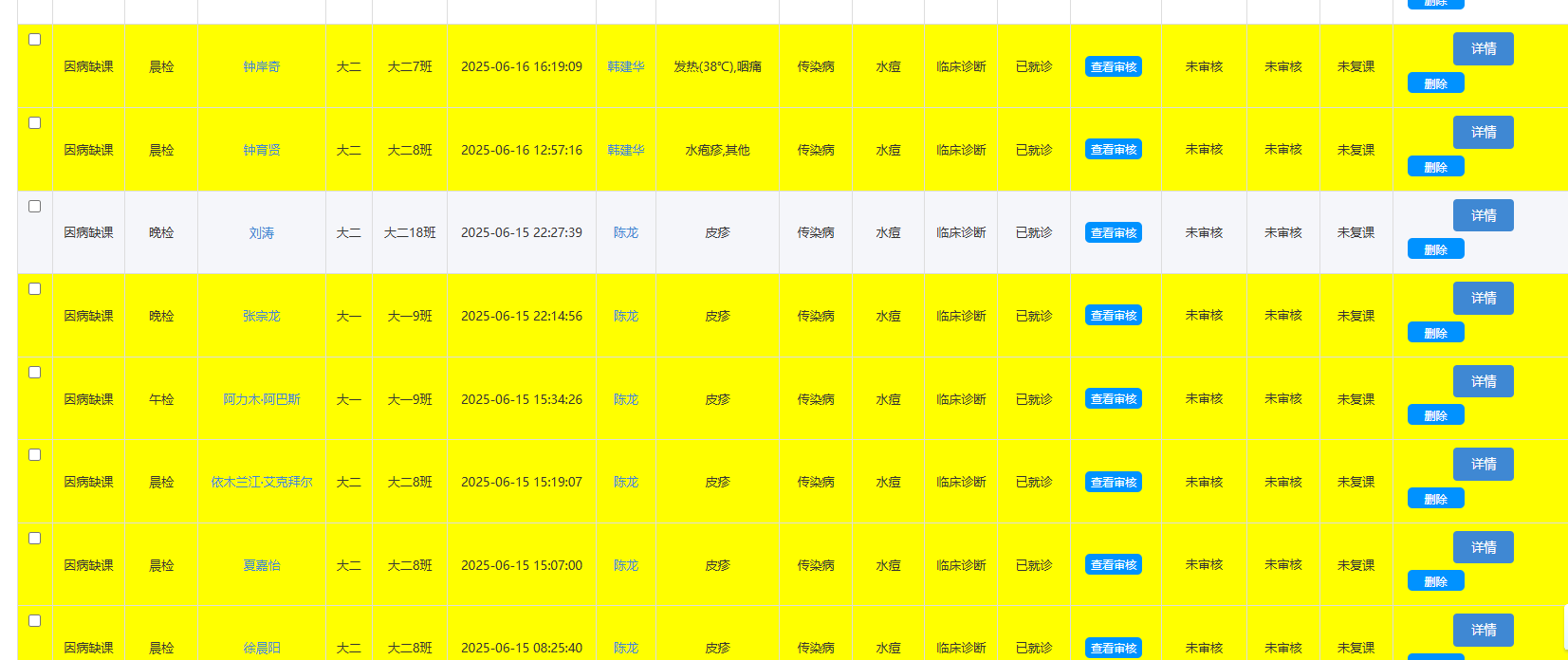Open 详情 for 徐晨阳's record
The height and width of the screenshot is (660, 1568).
pyautogui.click(x=1483, y=630)
